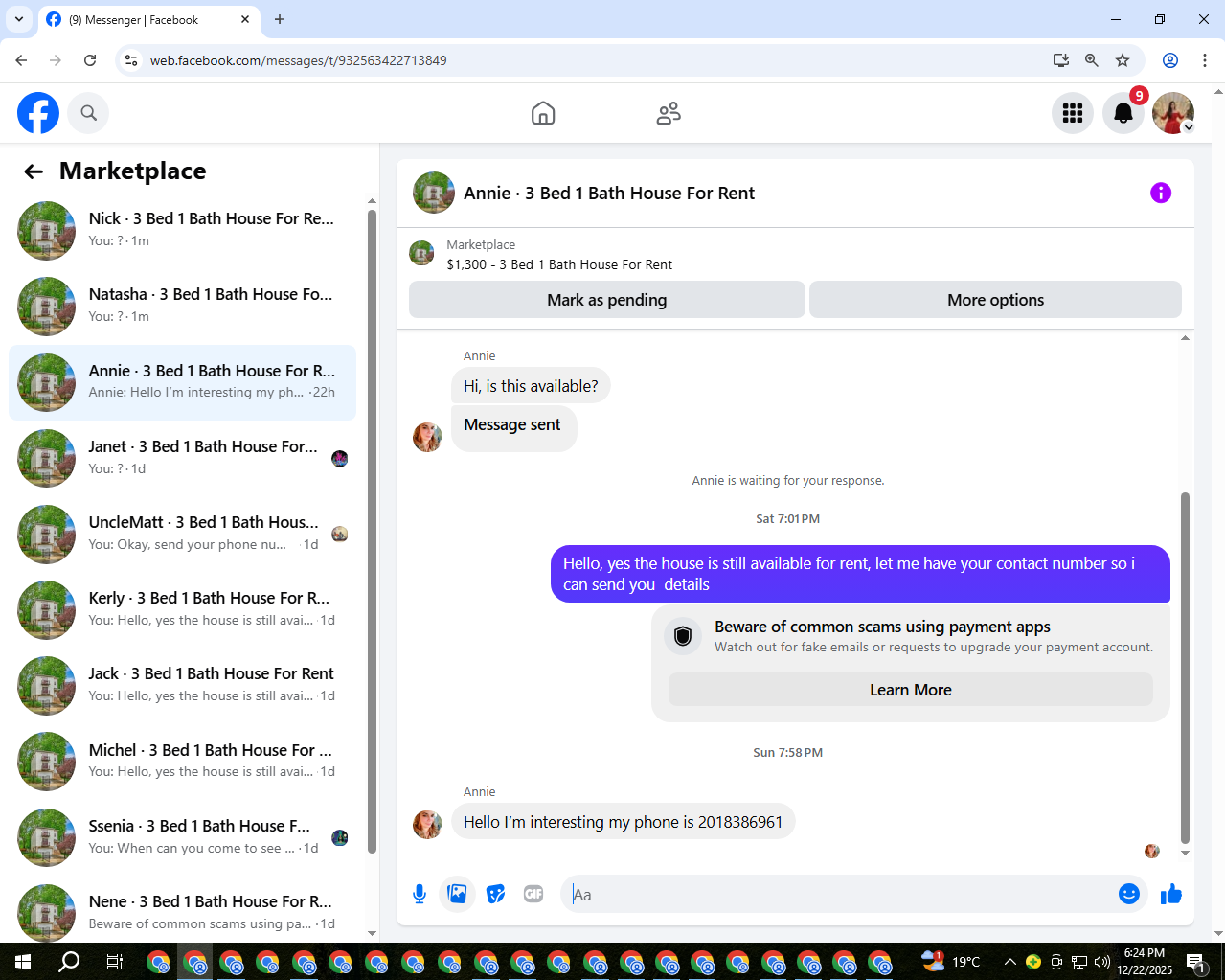Click the Chrome profile icon

[x=1170, y=60]
